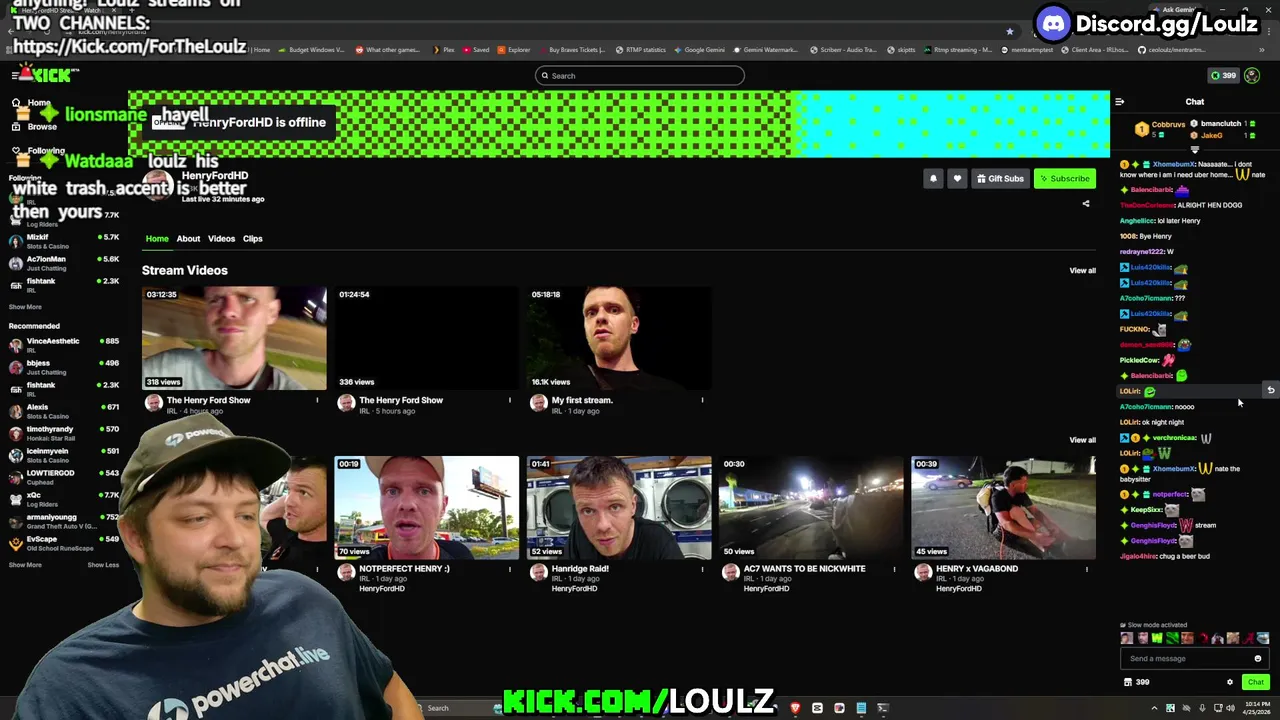View all Stream Videos
Viewport: 1280px width, 720px height.
click(x=1082, y=271)
